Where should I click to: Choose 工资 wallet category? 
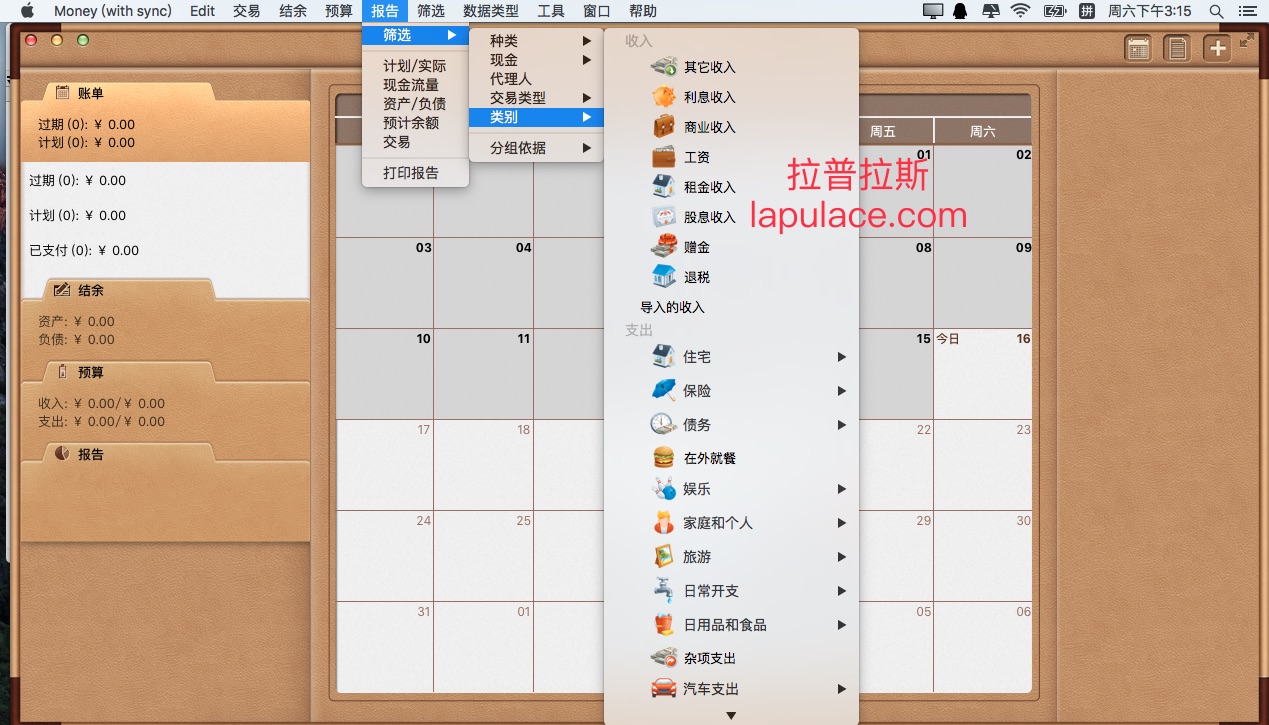pyautogui.click(x=697, y=157)
